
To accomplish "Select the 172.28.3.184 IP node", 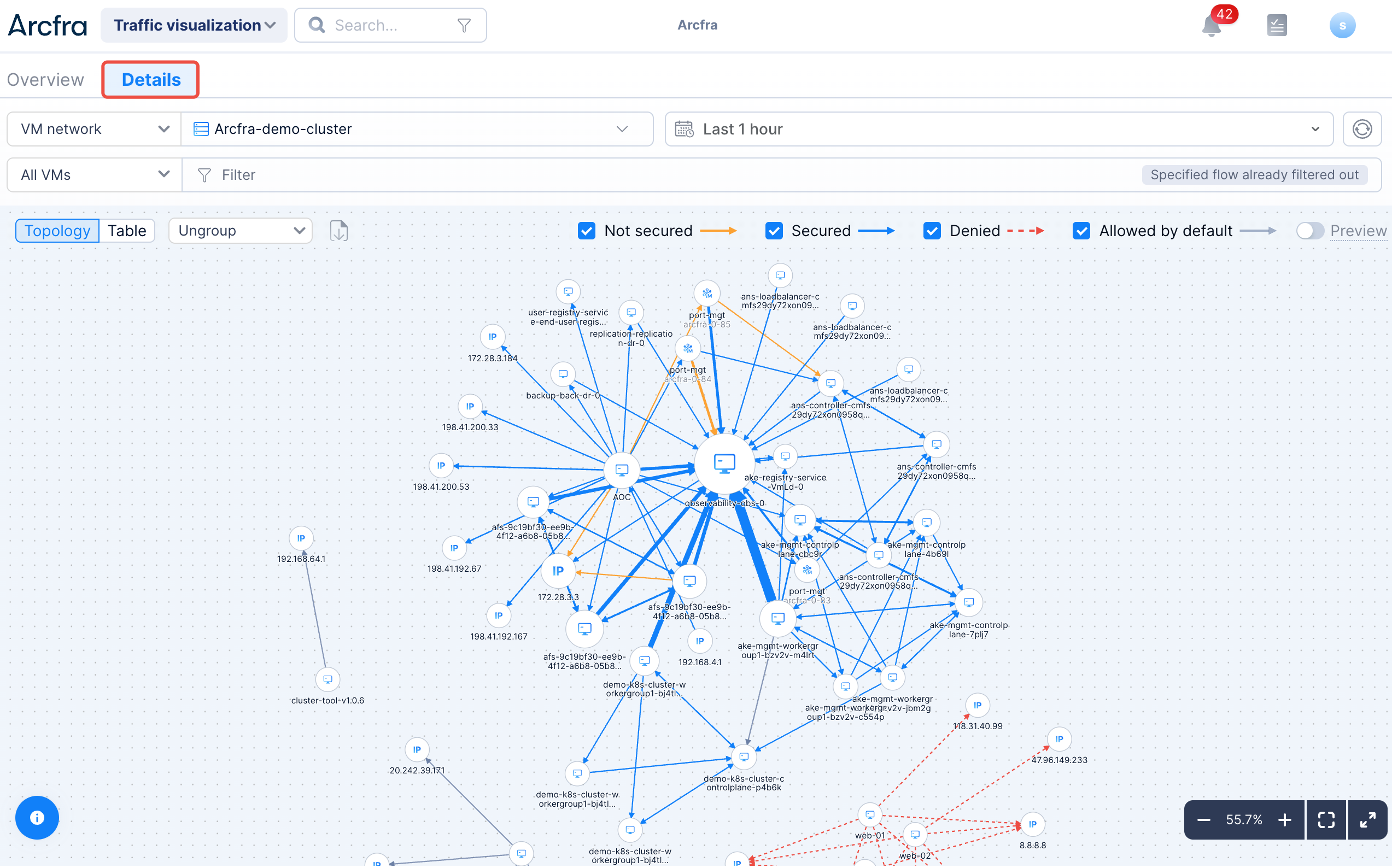I will click(492, 337).
